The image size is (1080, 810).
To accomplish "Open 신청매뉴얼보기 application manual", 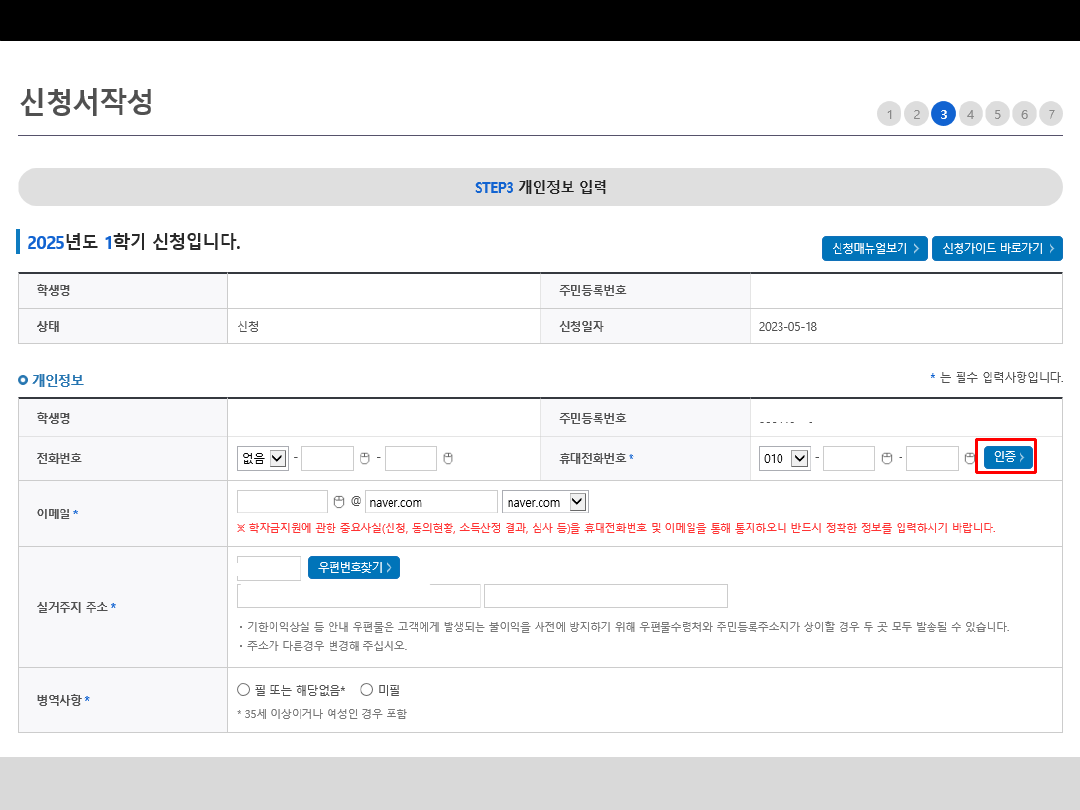I will (874, 248).
